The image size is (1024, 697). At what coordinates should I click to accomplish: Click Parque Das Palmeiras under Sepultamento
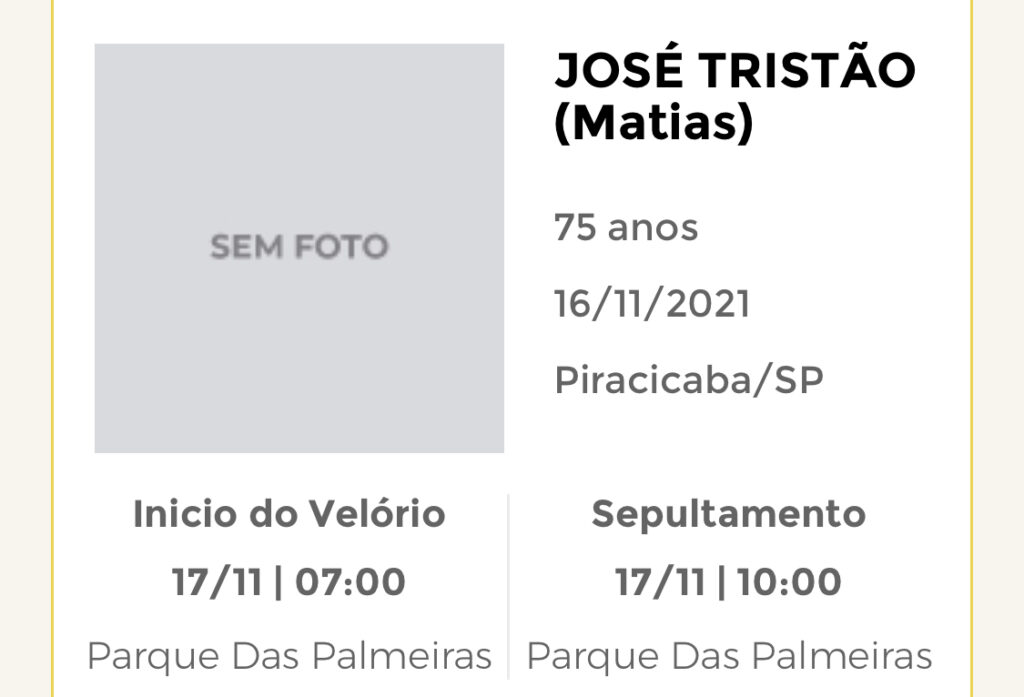pyautogui.click(x=729, y=656)
